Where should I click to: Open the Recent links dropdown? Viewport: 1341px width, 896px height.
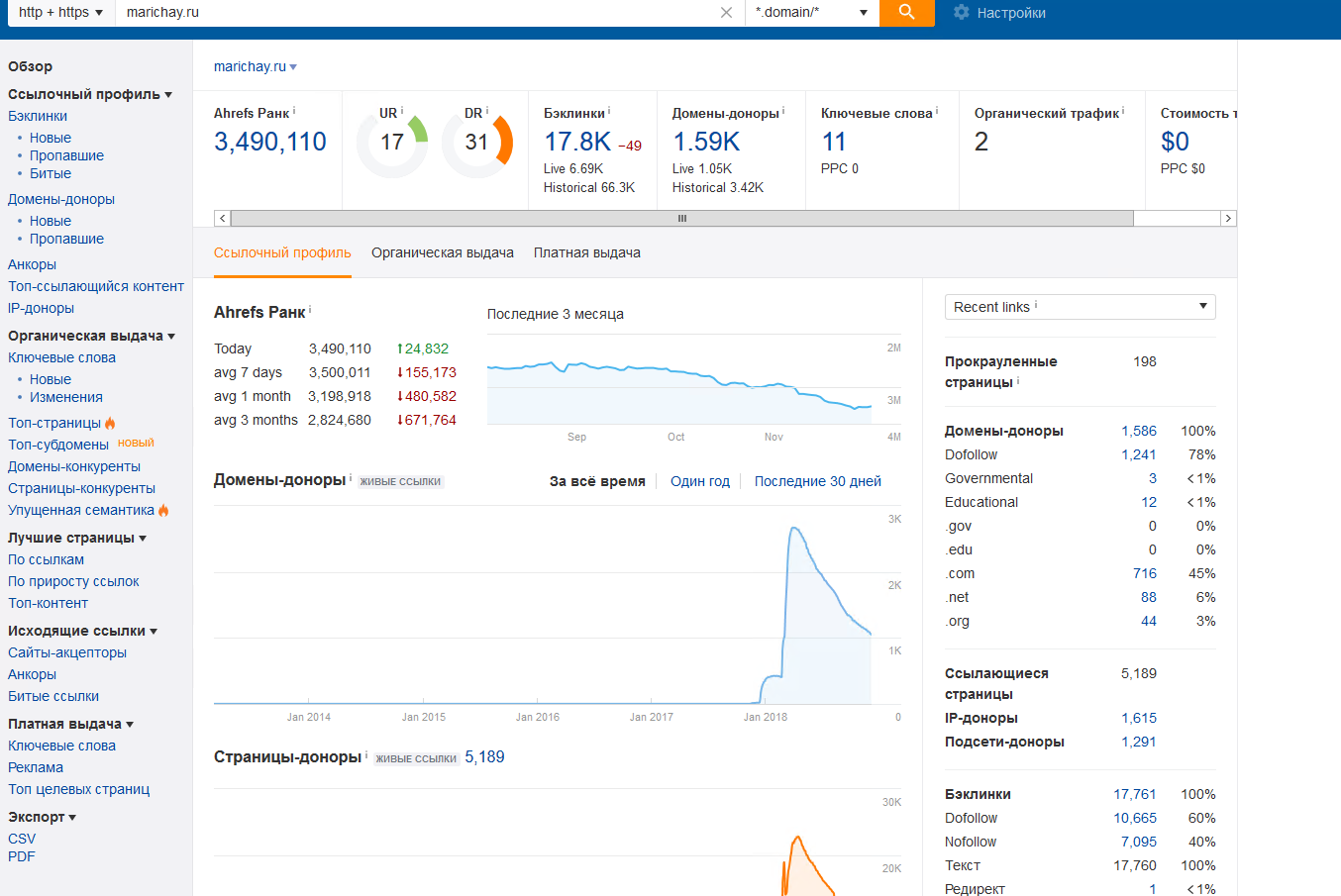coord(1081,307)
